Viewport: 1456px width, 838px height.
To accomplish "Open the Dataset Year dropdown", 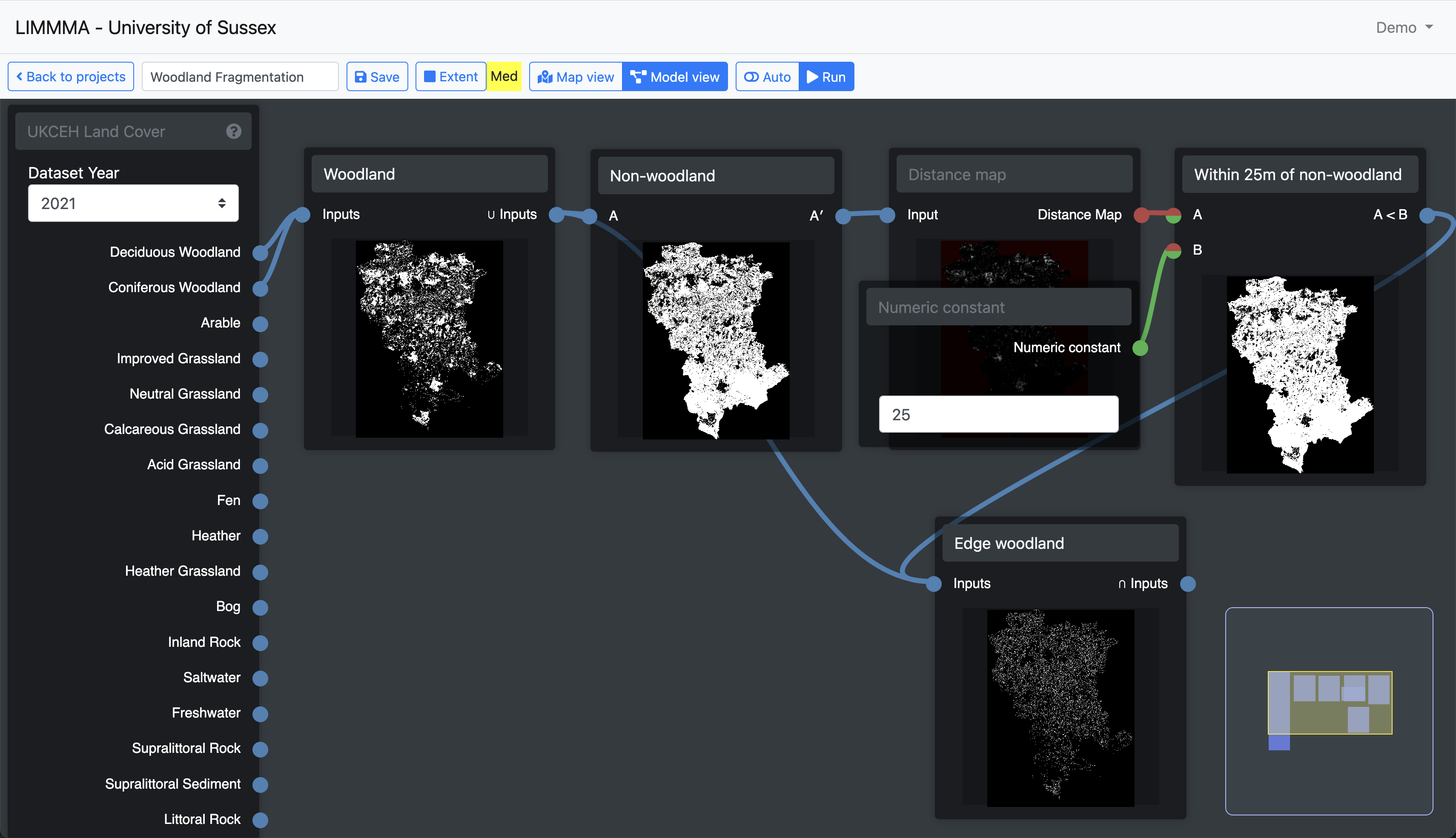I will [133, 203].
